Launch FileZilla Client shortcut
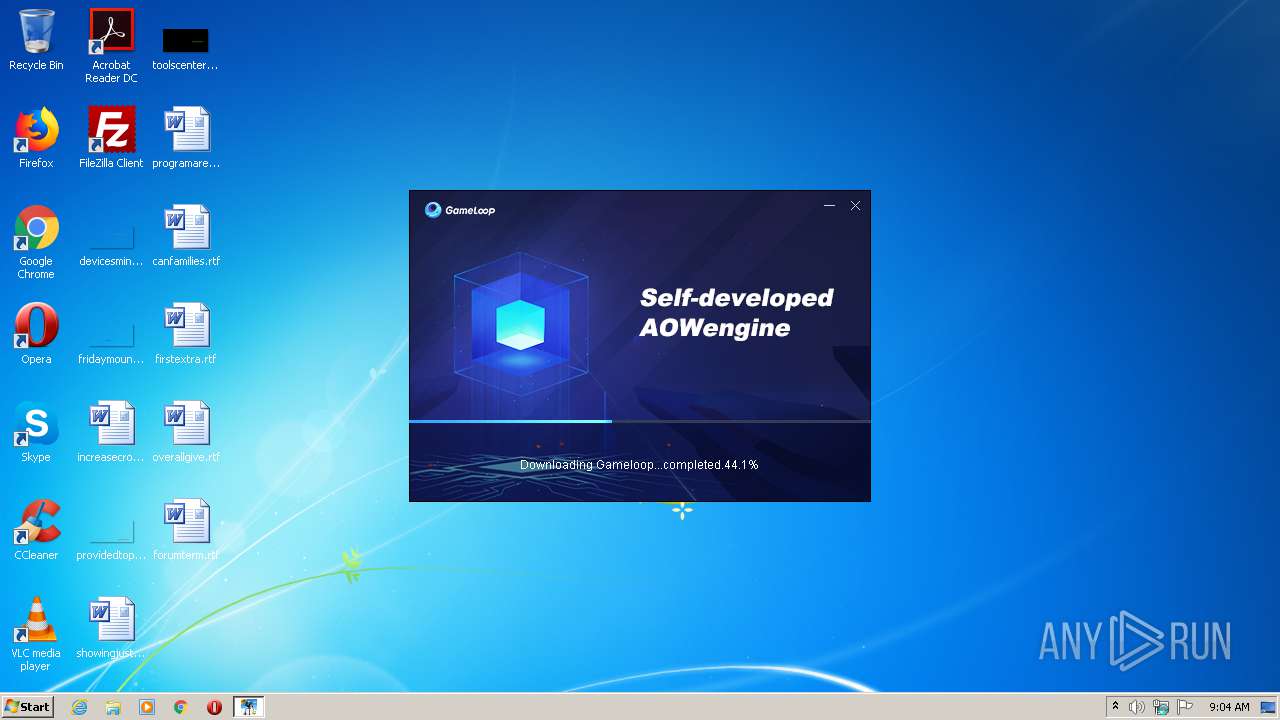Viewport: 1280px width, 720px height. (111, 138)
